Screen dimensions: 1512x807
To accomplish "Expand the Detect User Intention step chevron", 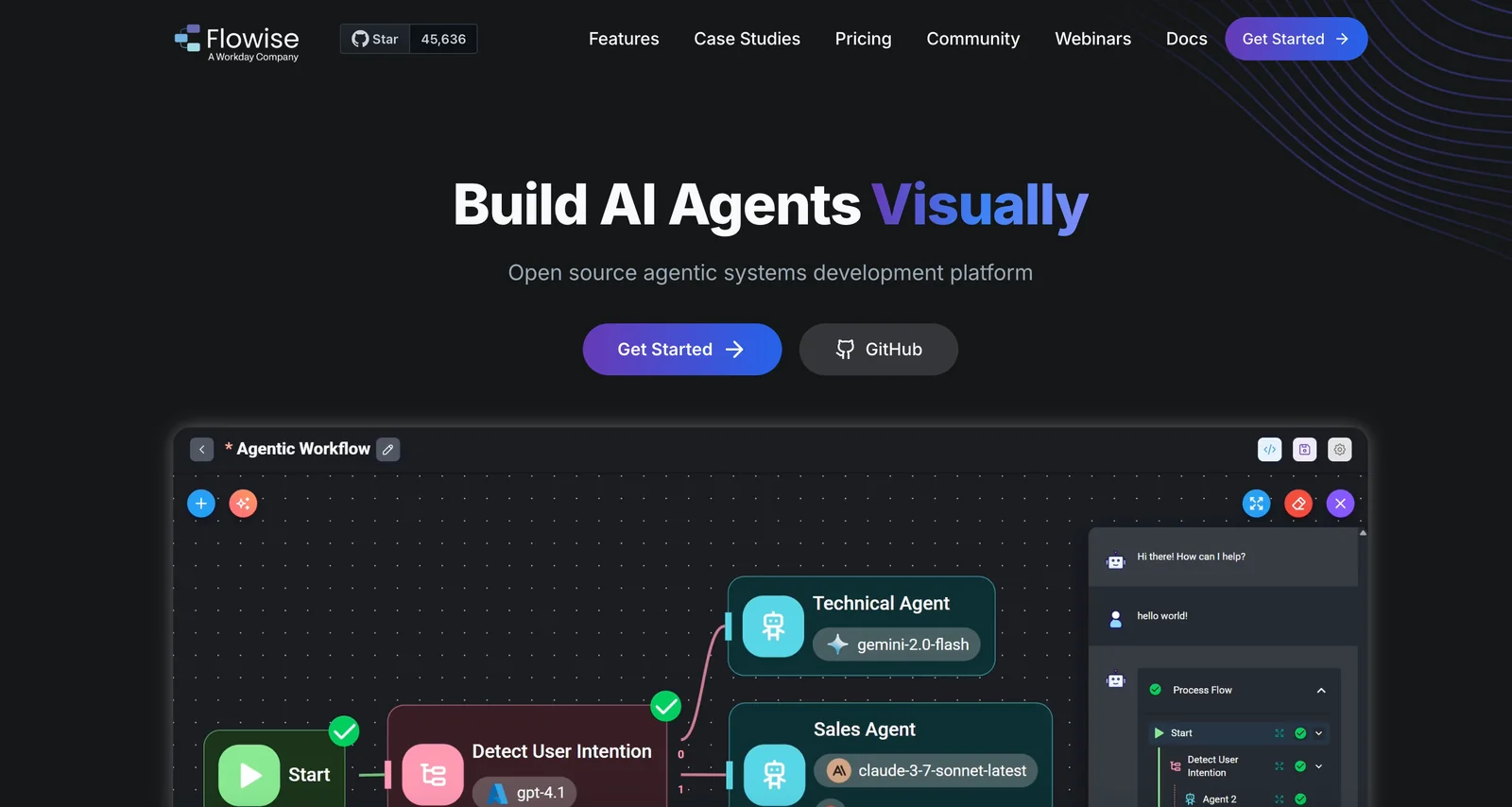I will (x=1319, y=766).
